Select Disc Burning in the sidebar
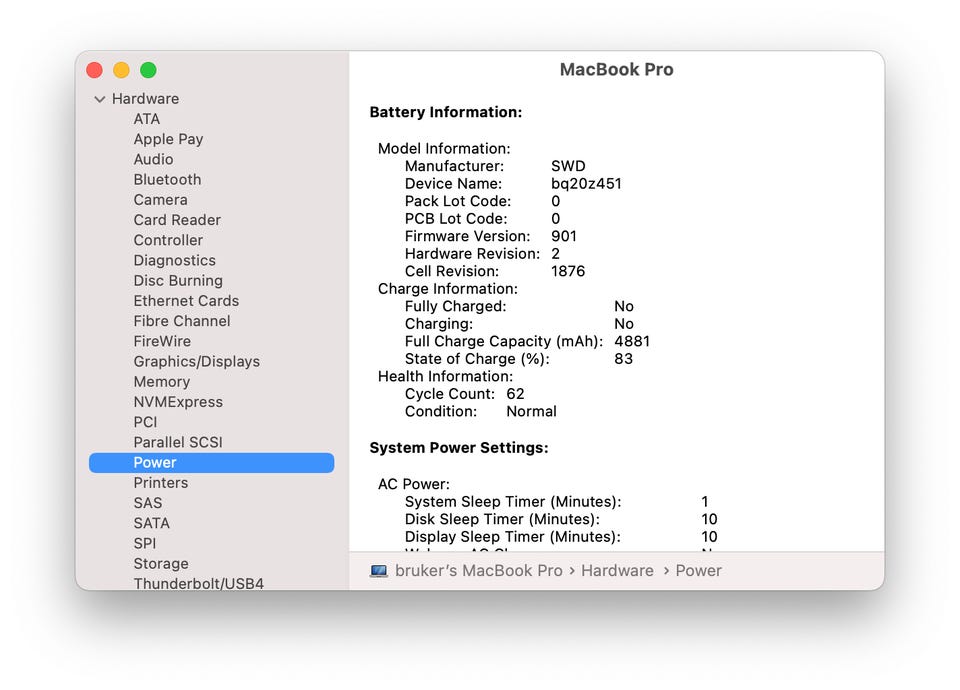 pos(178,280)
